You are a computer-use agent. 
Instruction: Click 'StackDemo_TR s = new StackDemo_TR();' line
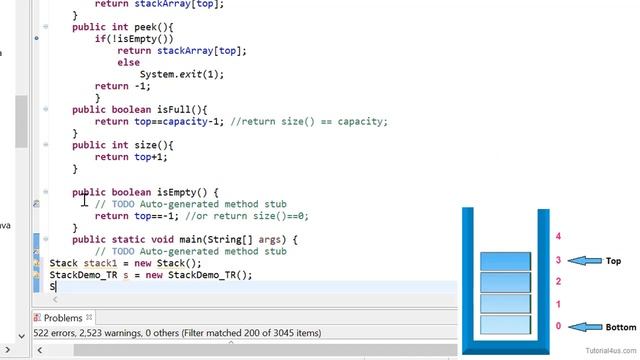click(x=151, y=275)
